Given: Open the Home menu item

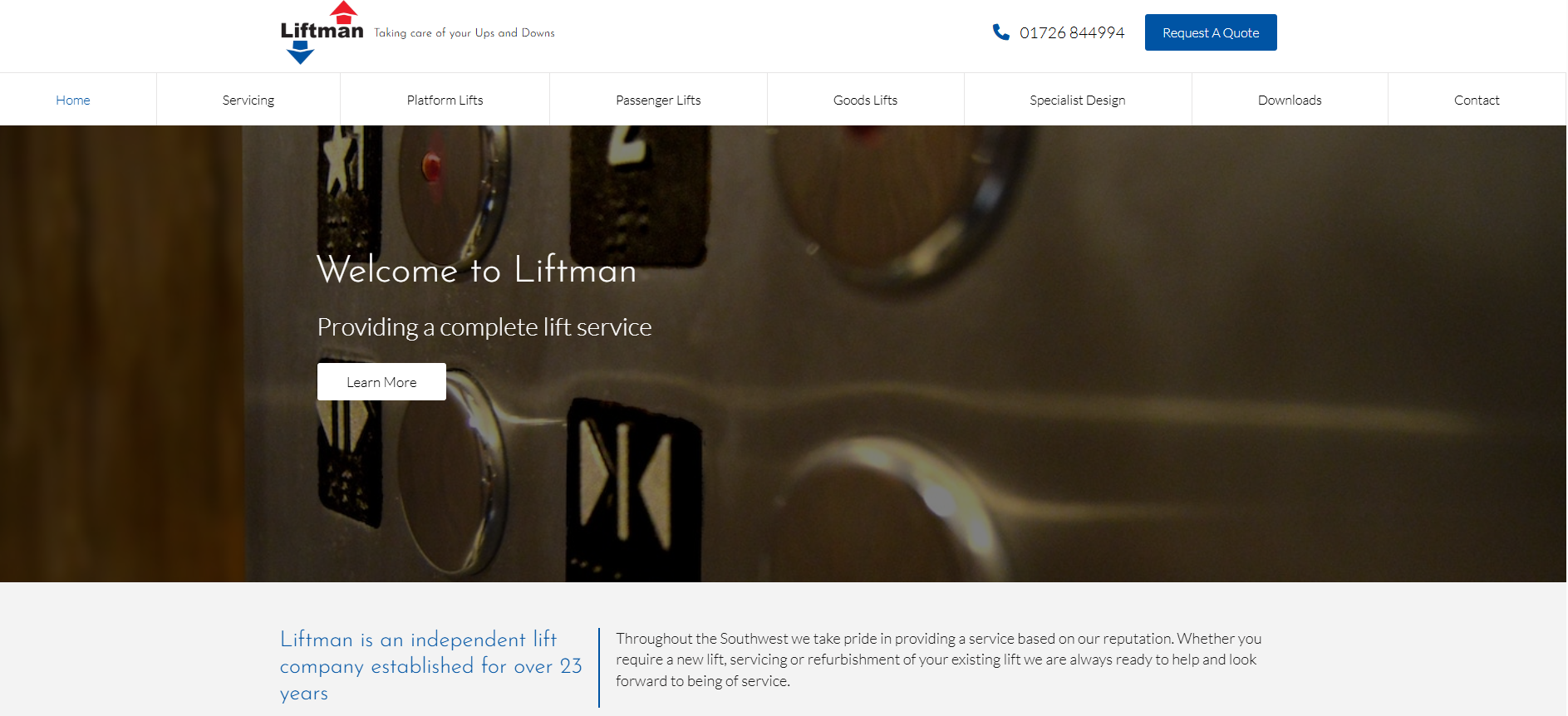Looking at the screenshot, I should pos(73,100).
